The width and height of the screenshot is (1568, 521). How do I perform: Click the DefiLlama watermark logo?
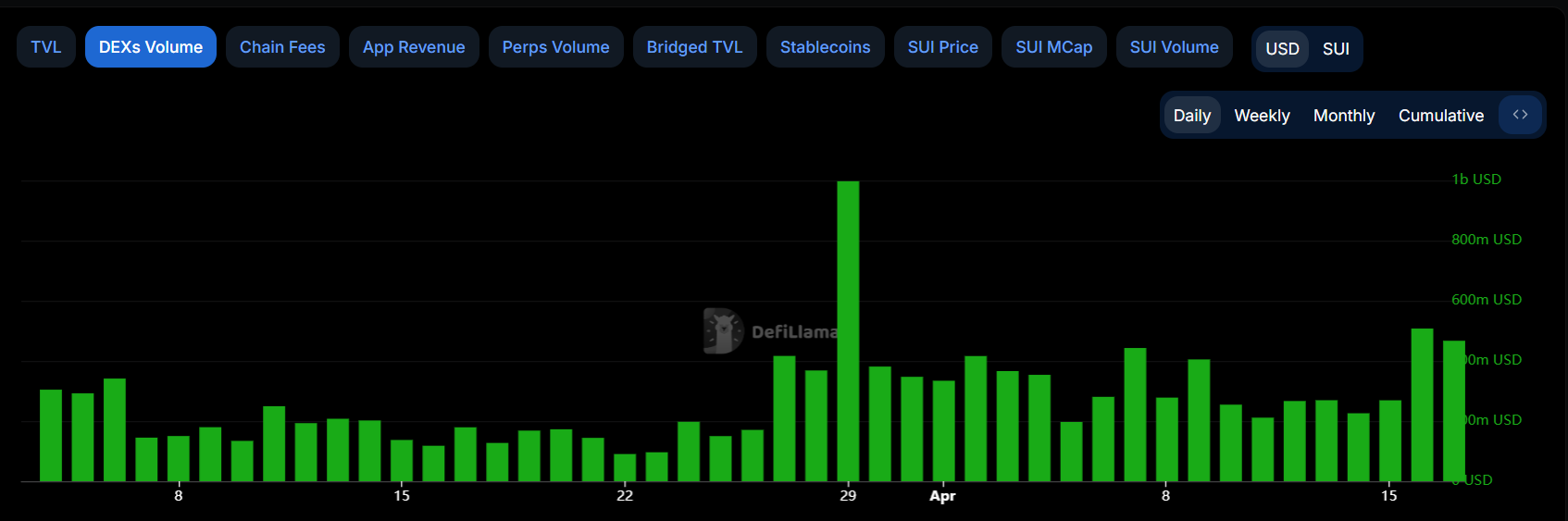click(723, 331)
